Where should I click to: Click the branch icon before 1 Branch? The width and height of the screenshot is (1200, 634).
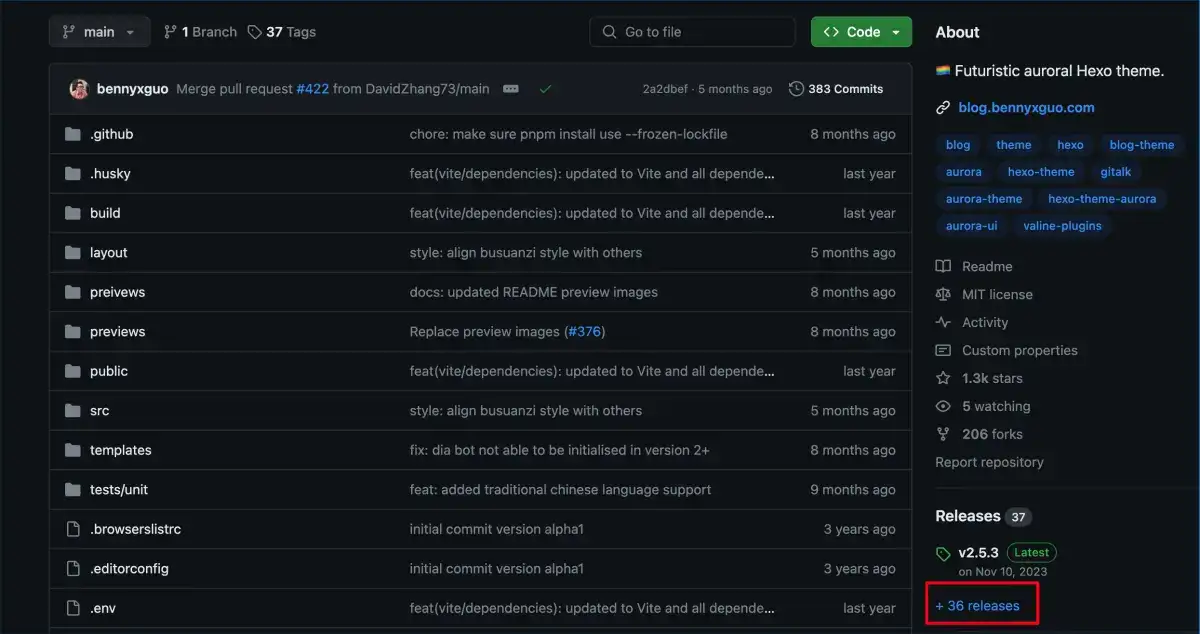coord(171,31)
